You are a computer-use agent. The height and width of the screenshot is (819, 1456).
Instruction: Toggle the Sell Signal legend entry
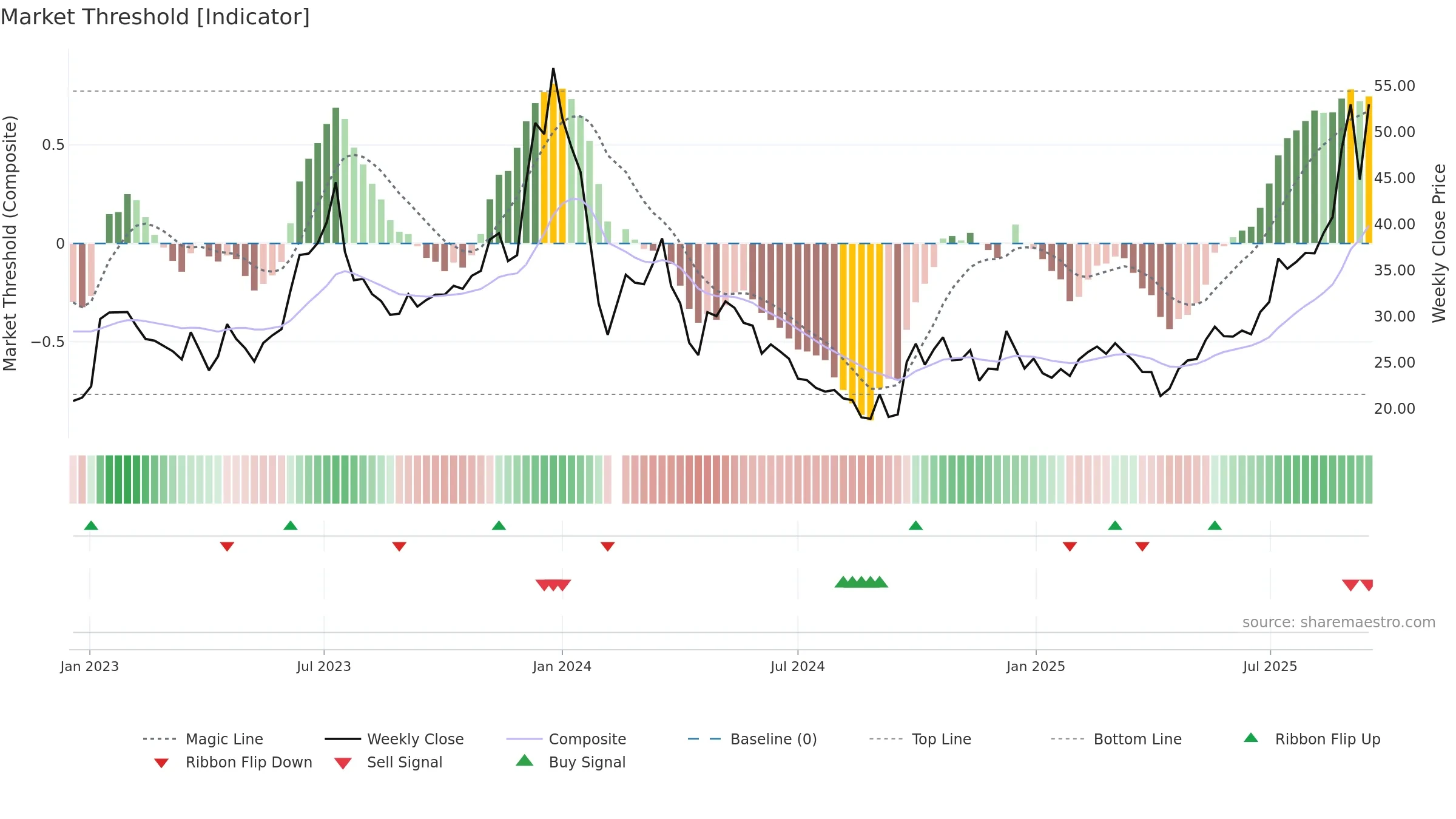click(x=388, y=763)
